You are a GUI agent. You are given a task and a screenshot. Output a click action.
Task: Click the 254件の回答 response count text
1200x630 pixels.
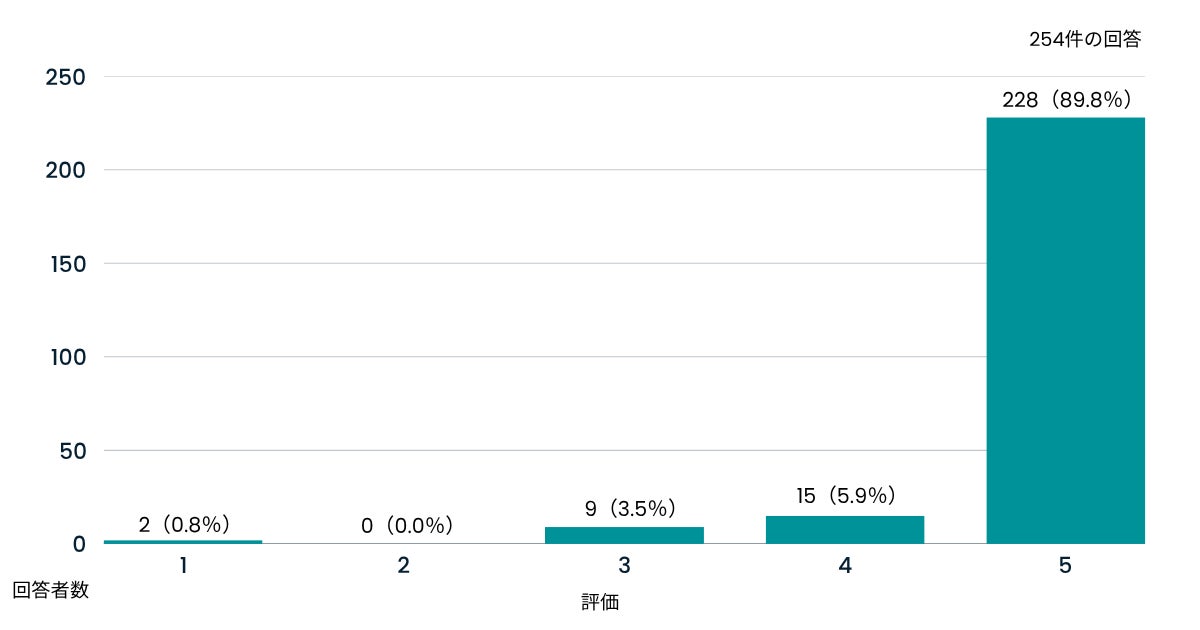[1085, 40]
